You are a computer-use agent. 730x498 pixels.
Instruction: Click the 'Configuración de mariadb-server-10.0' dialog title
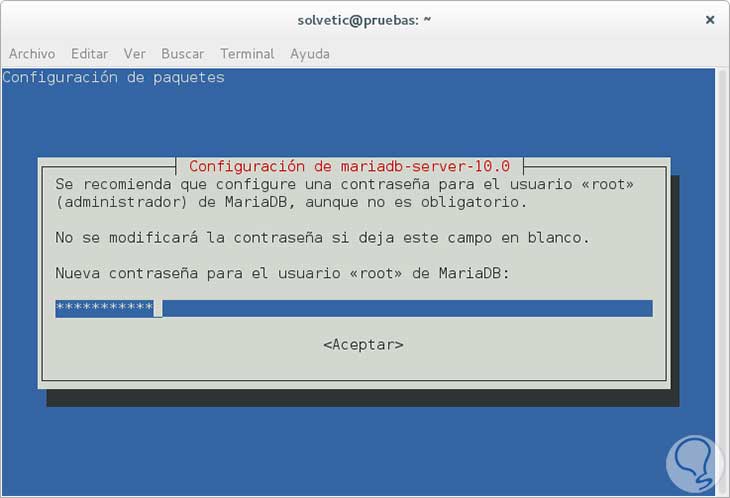click(x=350, y=166)
